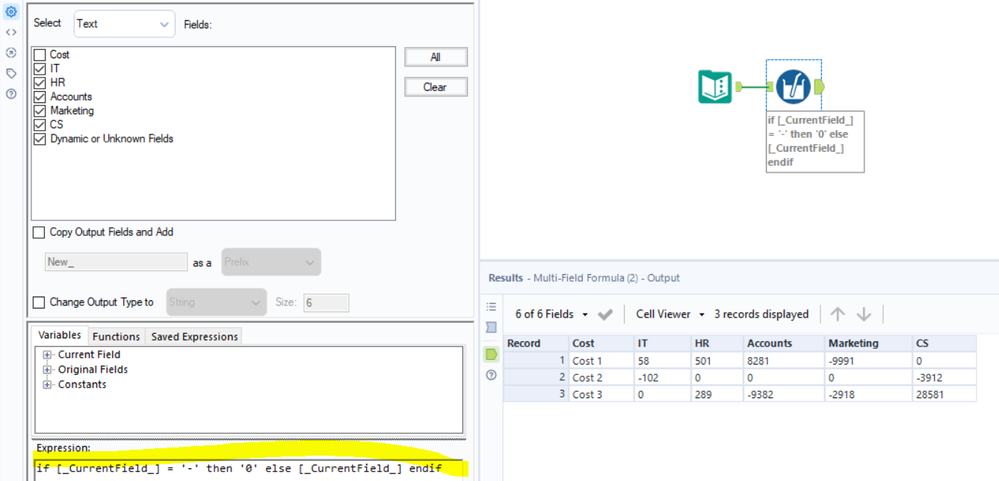Open the Select Text field type dropdown
The width and height of the screenshot is (999, 481).
click(x=124, y=24)
